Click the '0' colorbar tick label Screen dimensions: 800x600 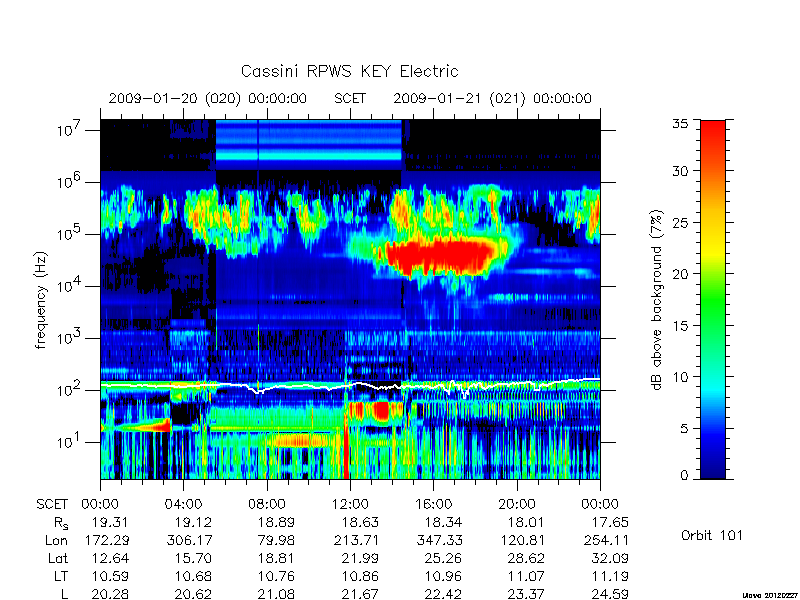684,475
